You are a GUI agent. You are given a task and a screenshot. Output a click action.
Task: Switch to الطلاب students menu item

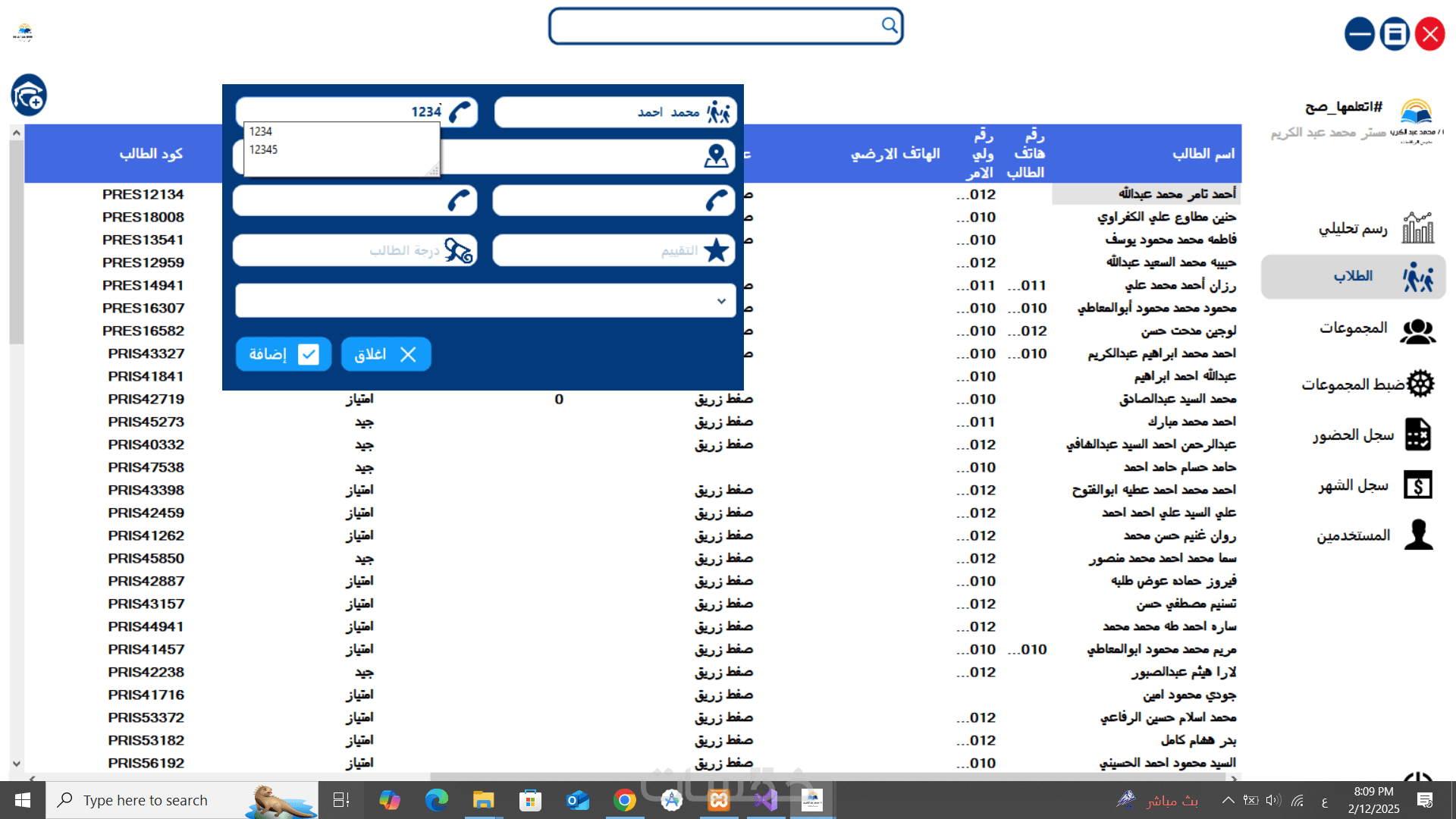1353,276
